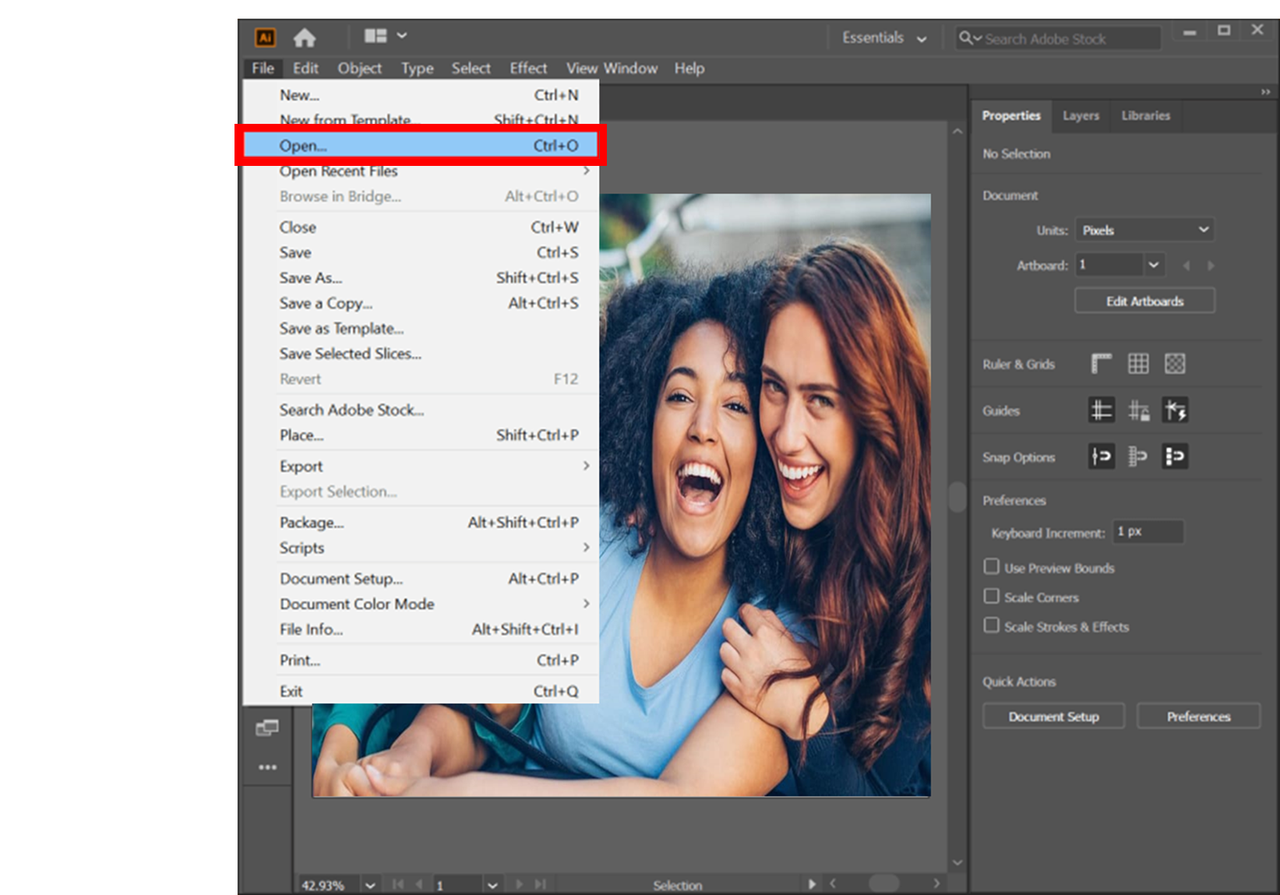This screenshot has width=1280, height=895.
Task: Click the transparency grid icon
Action: tap(1175, 364)
